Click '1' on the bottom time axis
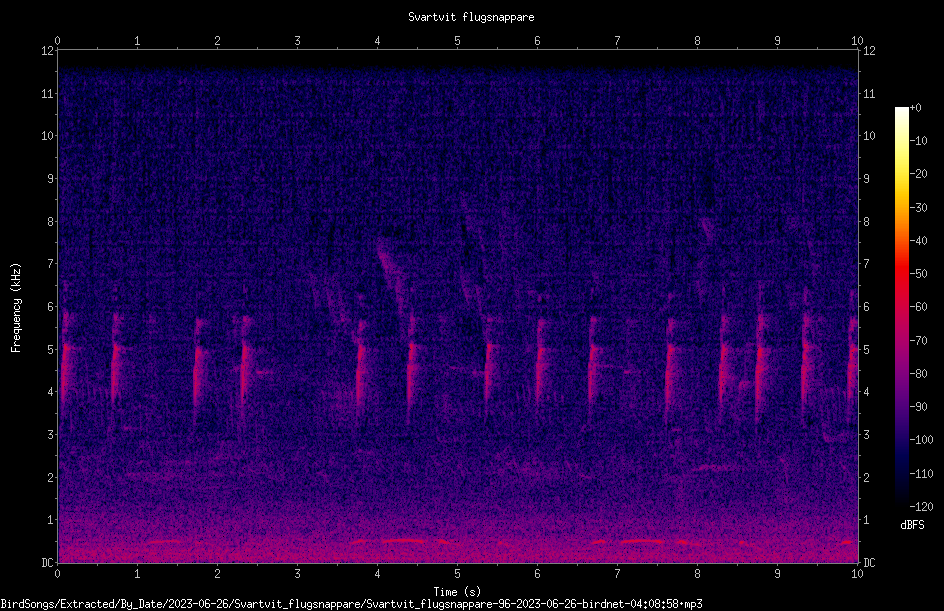 [x=137, y=574]
